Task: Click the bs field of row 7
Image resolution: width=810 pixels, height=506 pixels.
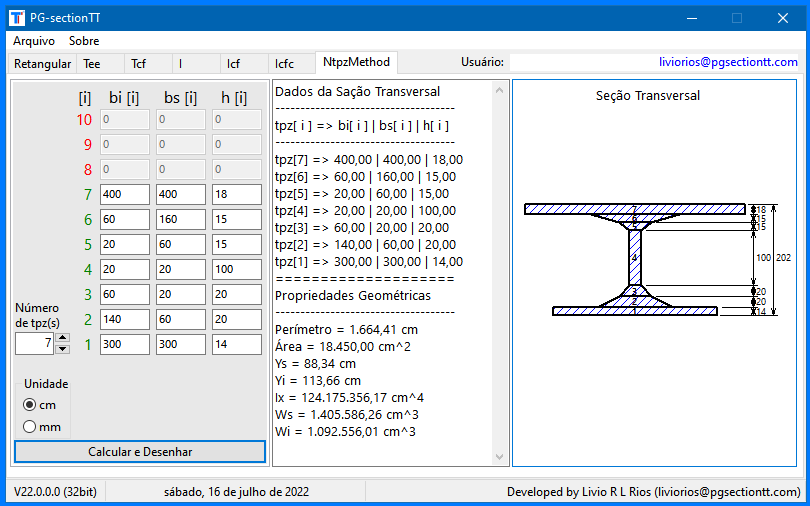Action: coord(181,195)
